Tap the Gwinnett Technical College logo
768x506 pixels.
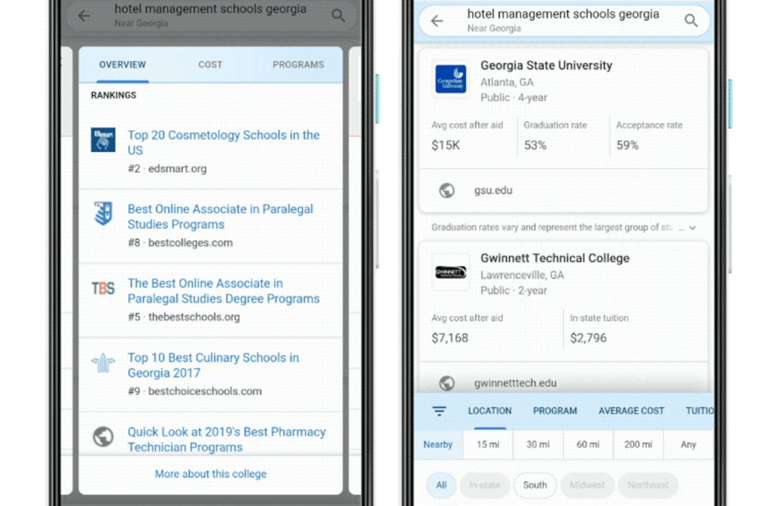[450, 272]
